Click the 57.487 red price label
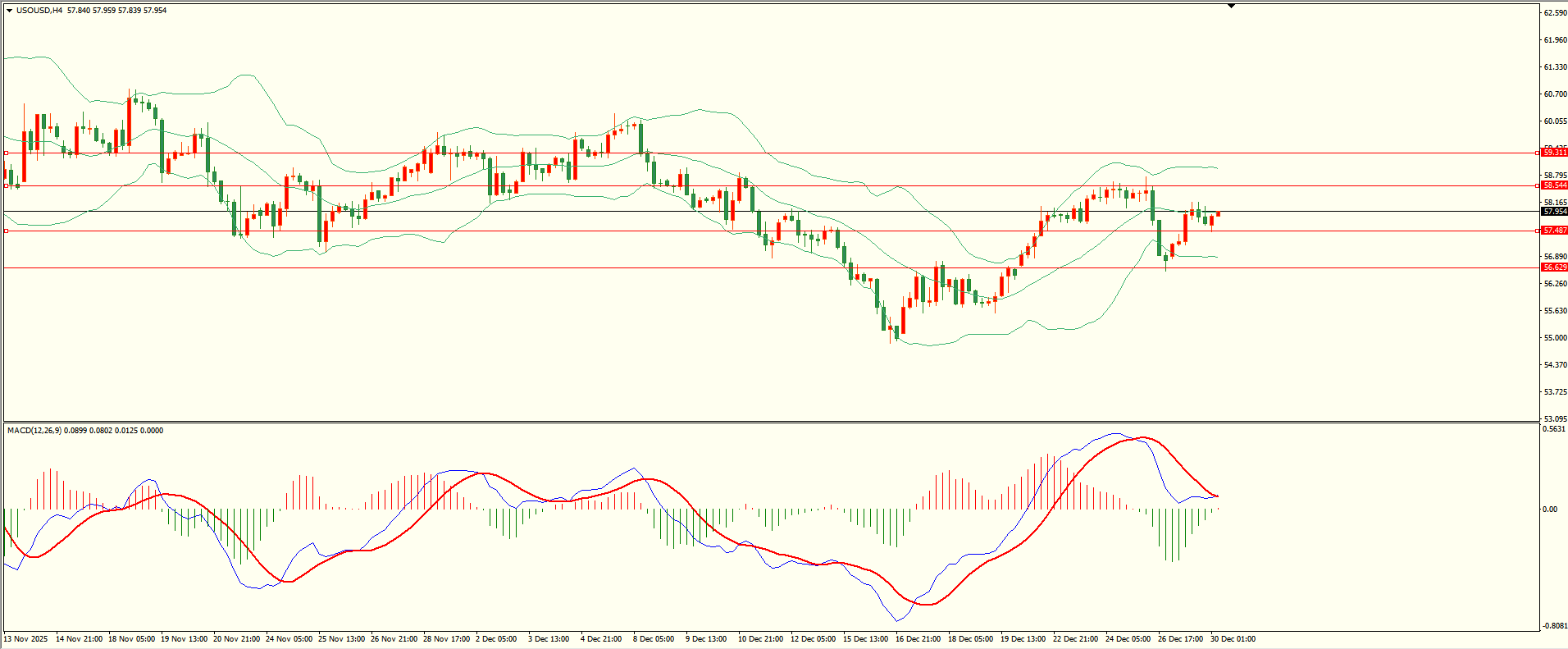Screen dimensions: 1568x649 coord(1554,231)
